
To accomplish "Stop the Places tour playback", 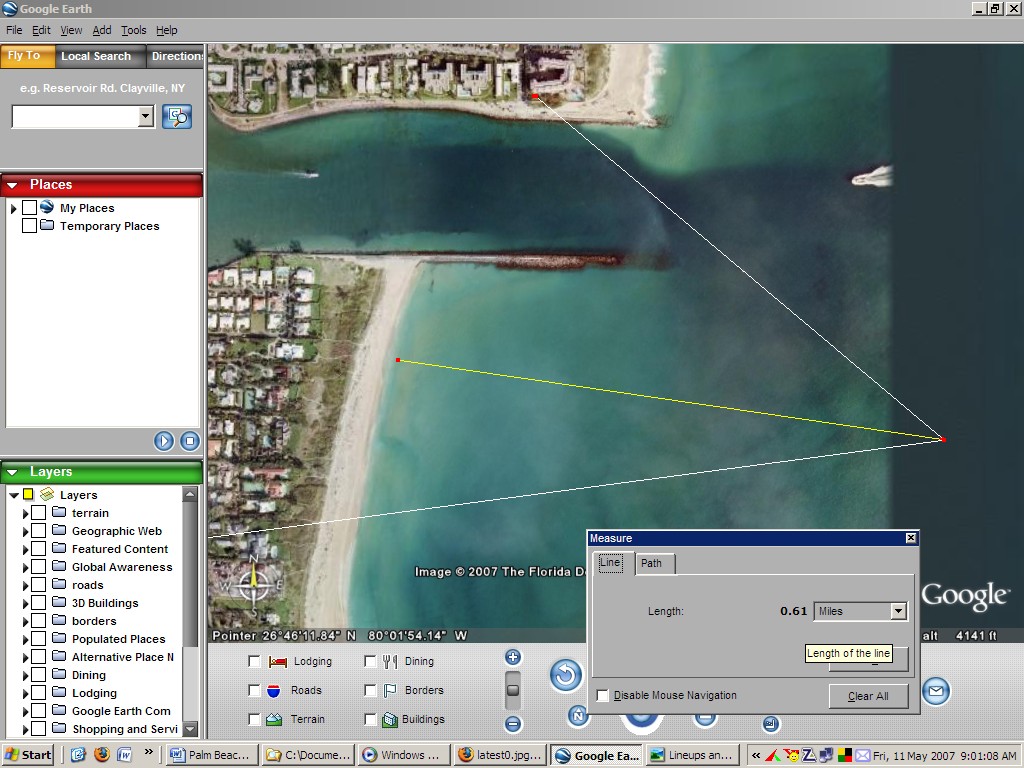I will point(189,441).
